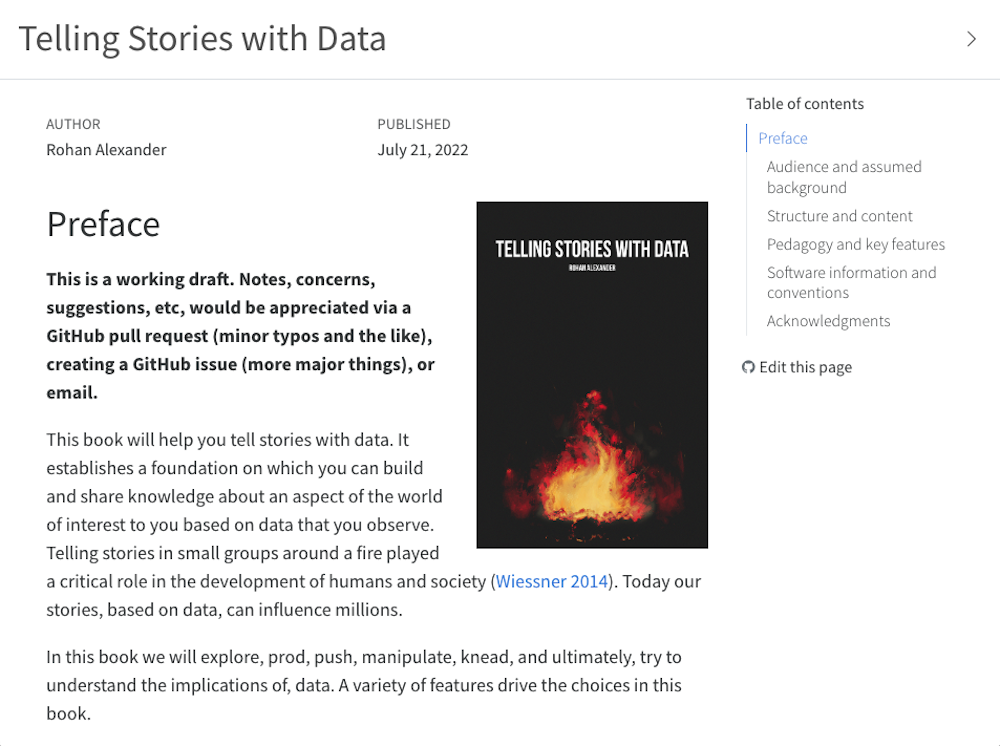Click the book cover image
This screenshot has height=746, width=1000.
point(592,375)
